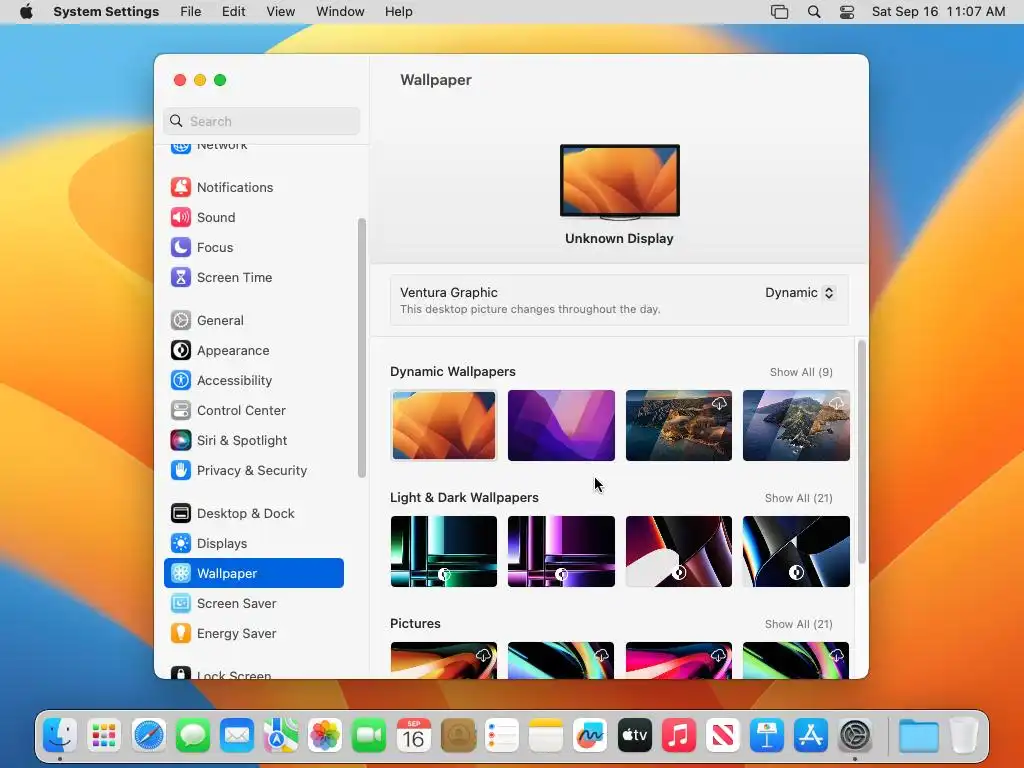The image size is (1024, 768).
Task: Show all 9 Dynamic Wallpapers
Action: (801, 372)
